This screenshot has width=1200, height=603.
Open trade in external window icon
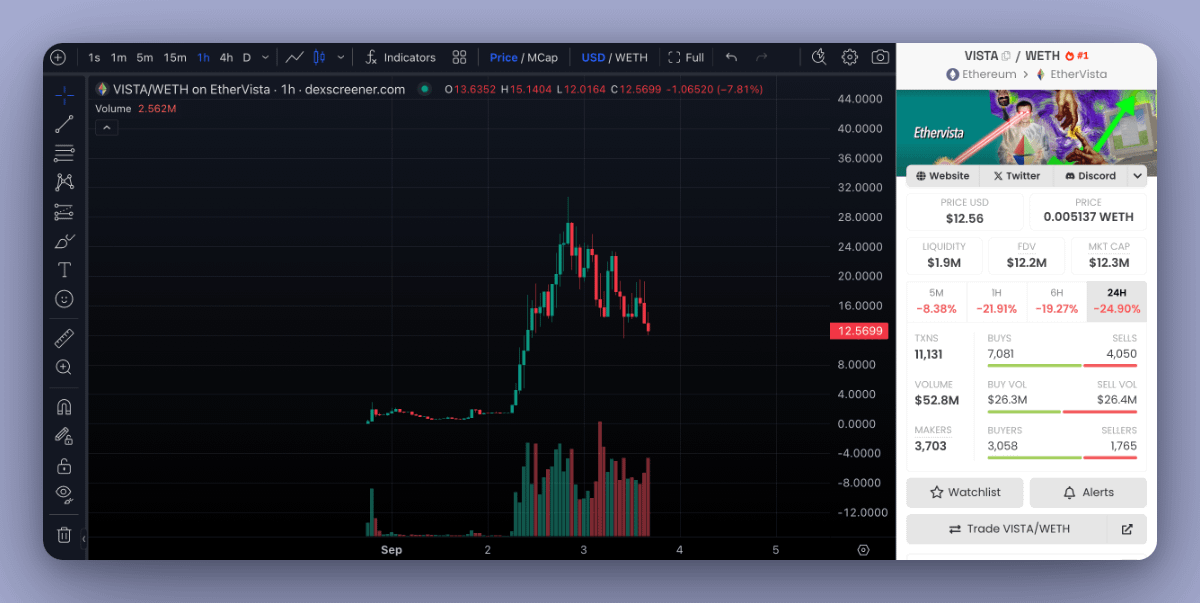pos(1127,529)
